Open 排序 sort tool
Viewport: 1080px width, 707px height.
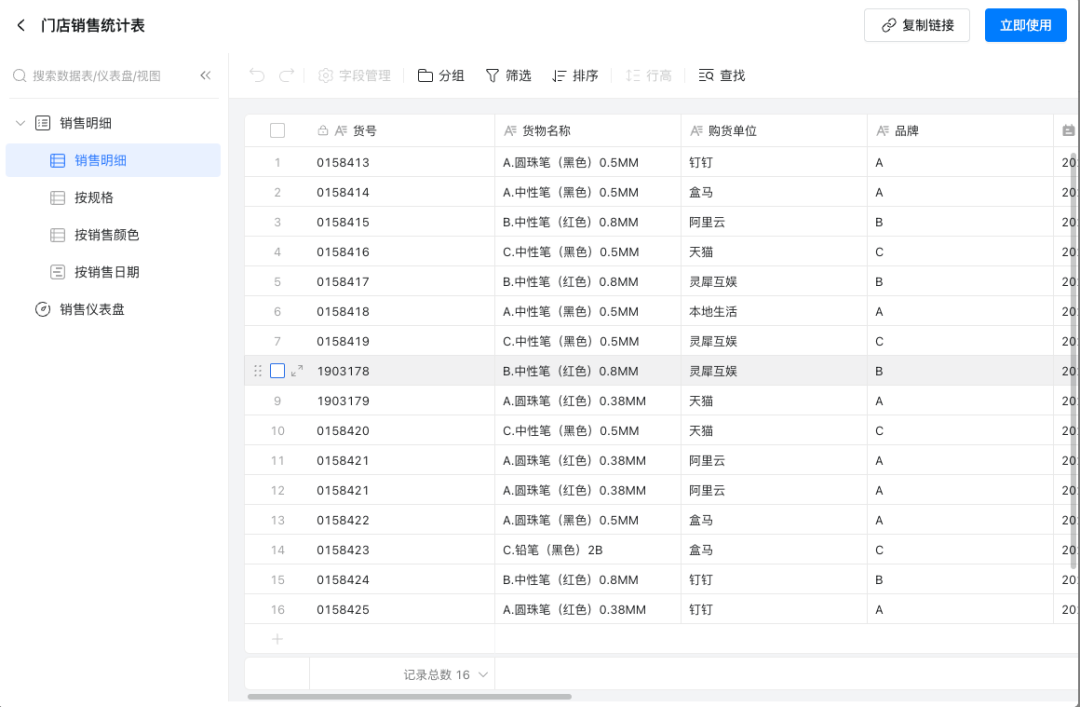click(x=575, y=76)
